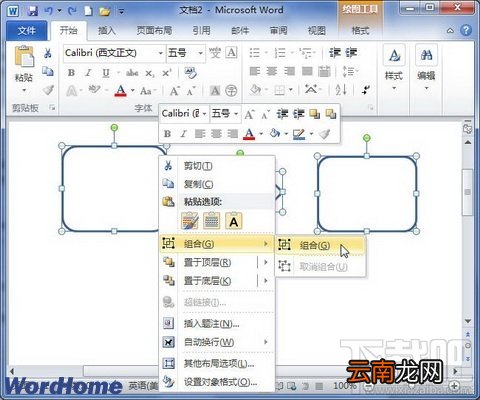
Task: Expand the Styles gallery dropdown
Action: pos(394,88)
